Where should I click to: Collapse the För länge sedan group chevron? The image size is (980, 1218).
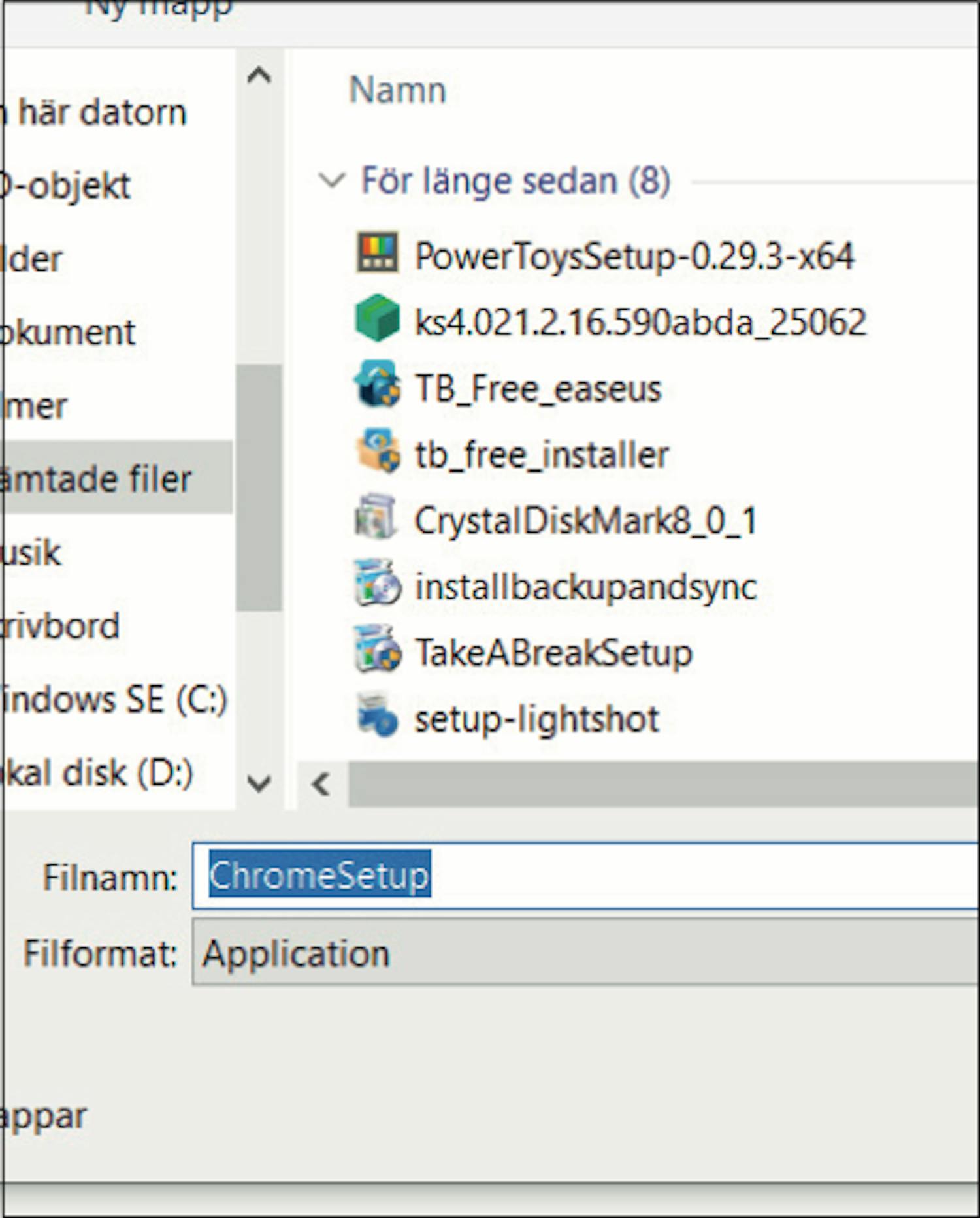(331, 180)
